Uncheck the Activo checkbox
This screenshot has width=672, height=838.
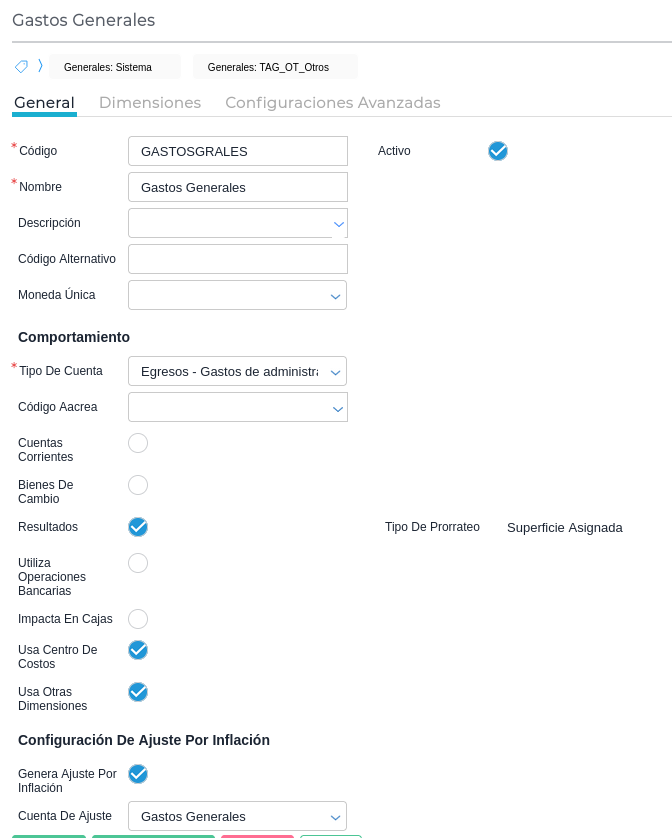click(498, 151)
